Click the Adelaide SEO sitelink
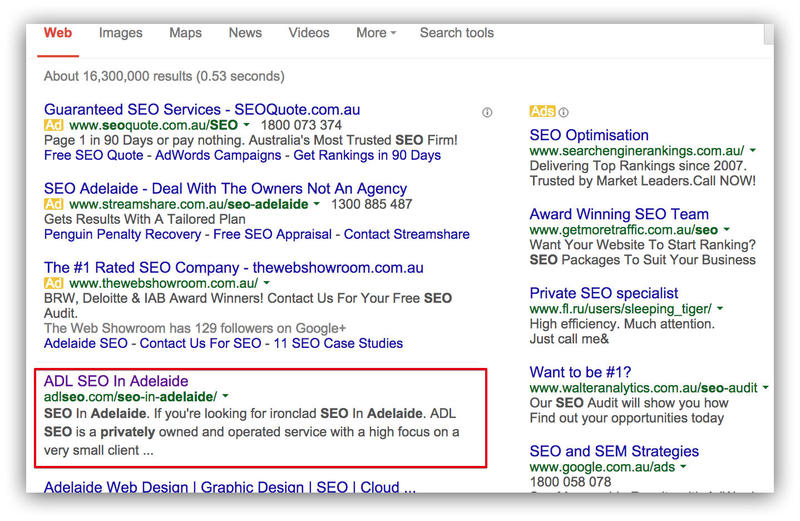The image size is (800, 521). [86, 343]
